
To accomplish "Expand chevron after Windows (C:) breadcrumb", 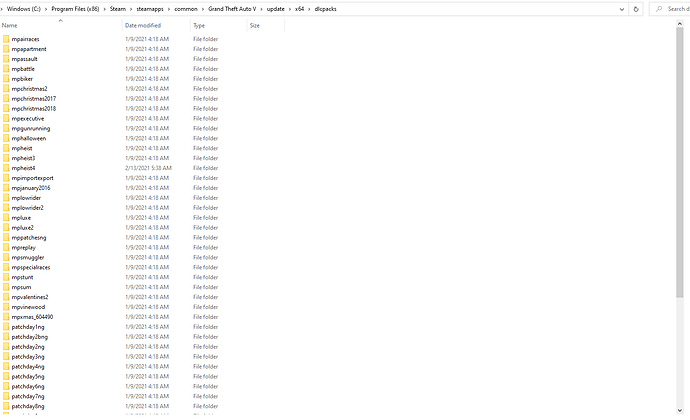I will [46, 9].
